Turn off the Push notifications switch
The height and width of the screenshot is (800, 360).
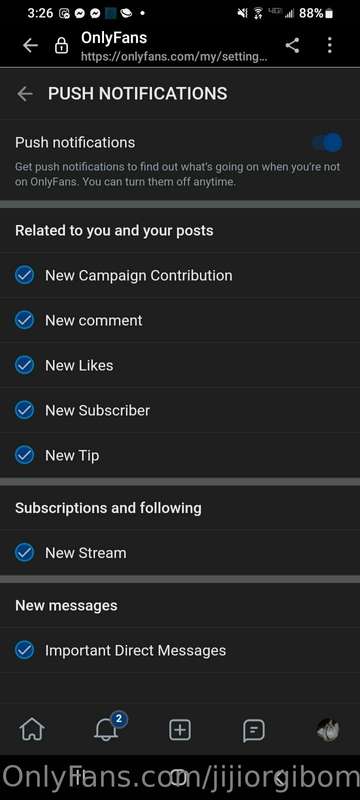click(x=328, y=142)
